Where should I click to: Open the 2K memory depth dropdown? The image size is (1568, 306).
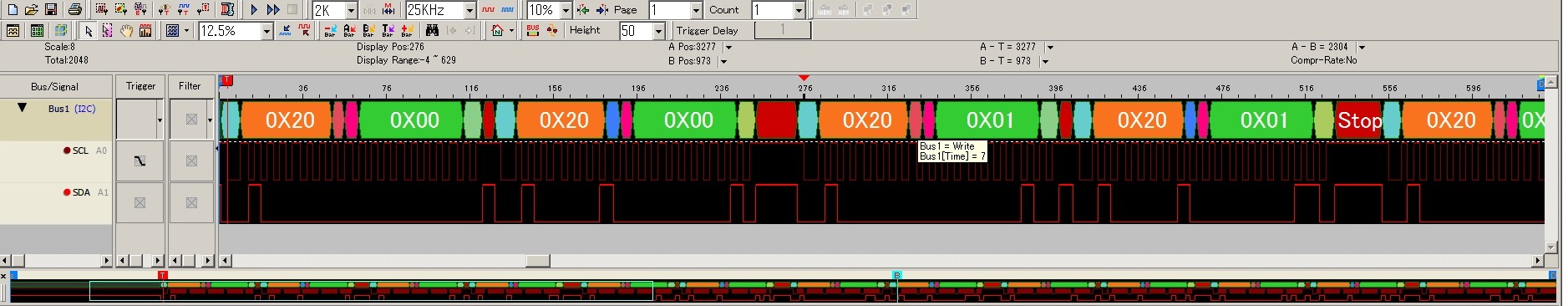point(351,10)
